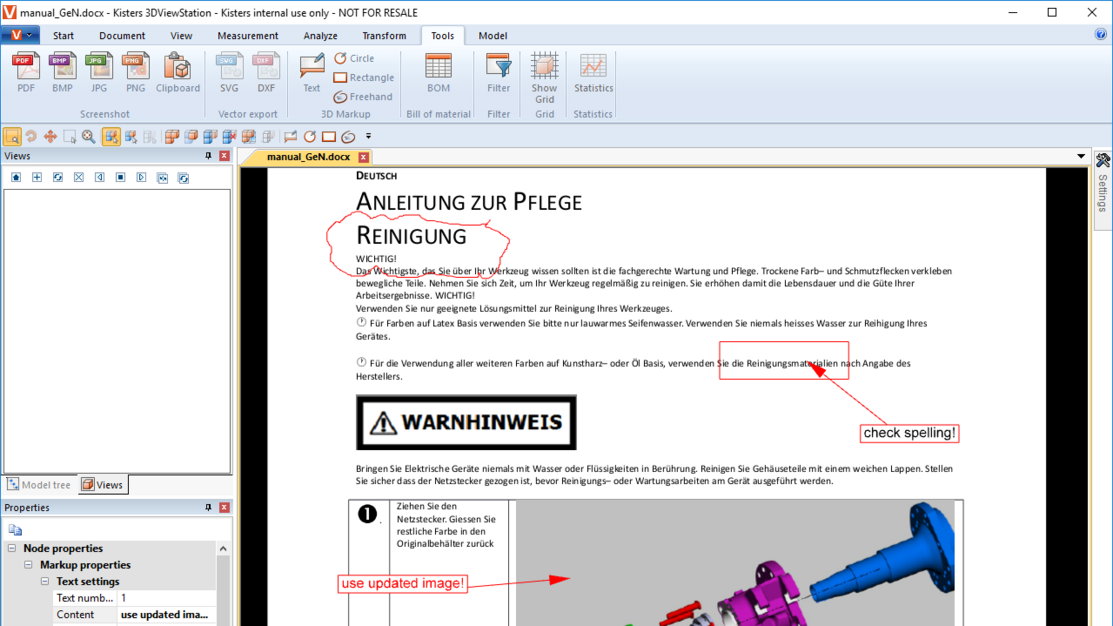
Task: Stop view playback in Views panel
Action: (x=121, y=177)
